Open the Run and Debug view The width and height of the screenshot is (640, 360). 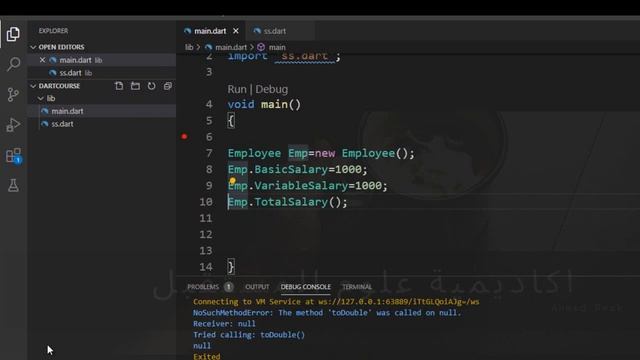[x=13, y=125]
